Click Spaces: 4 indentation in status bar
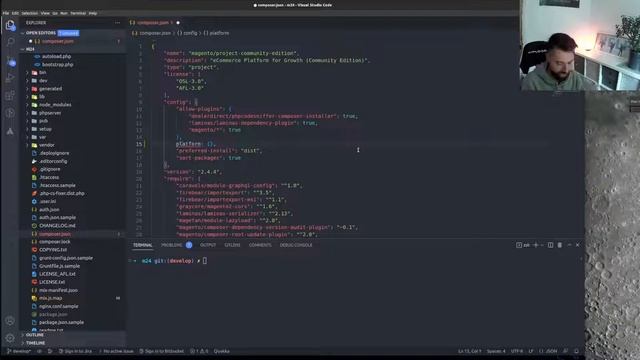Screen dimensions: 640x360 (496, 351)
